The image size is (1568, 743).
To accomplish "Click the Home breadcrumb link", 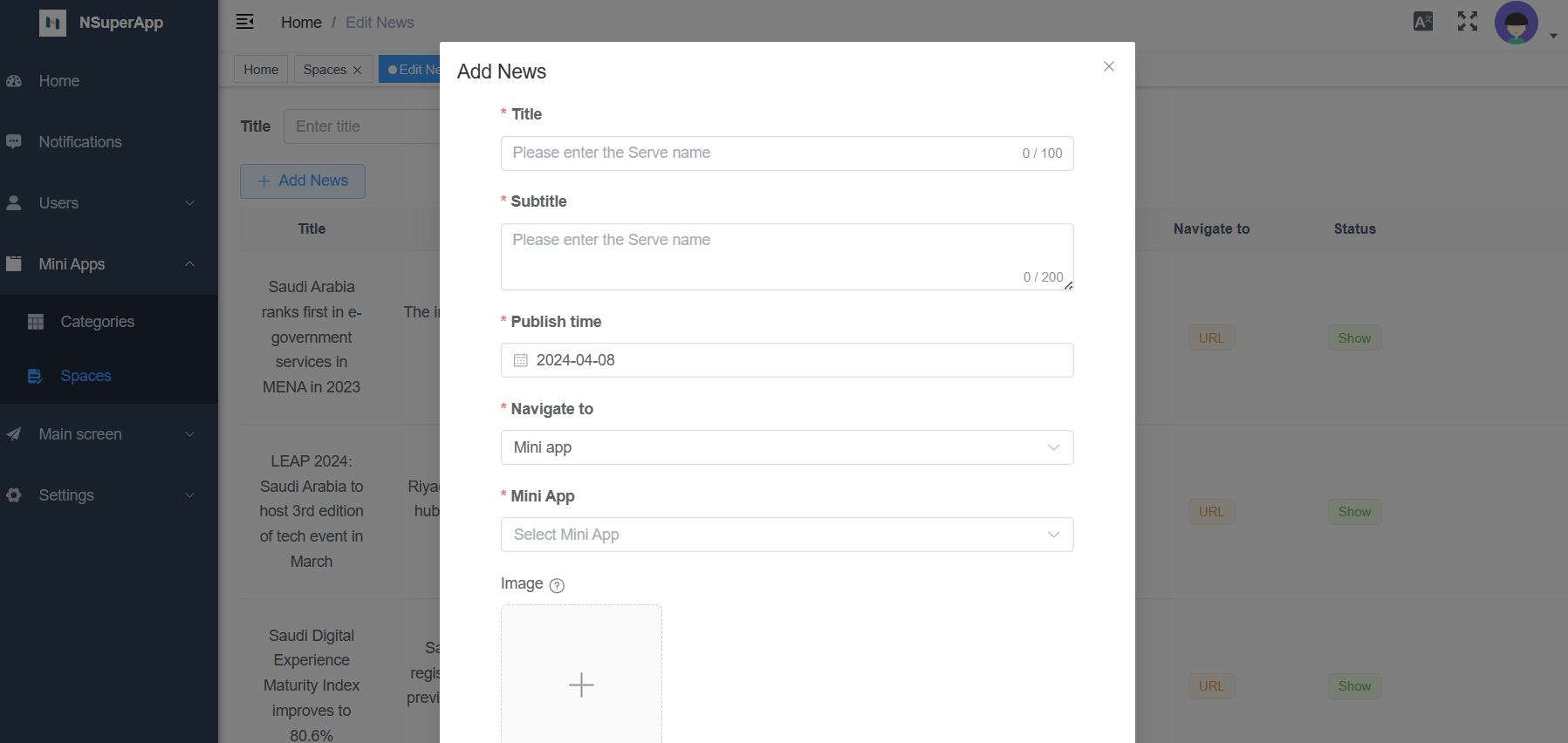I will [301, 23].
